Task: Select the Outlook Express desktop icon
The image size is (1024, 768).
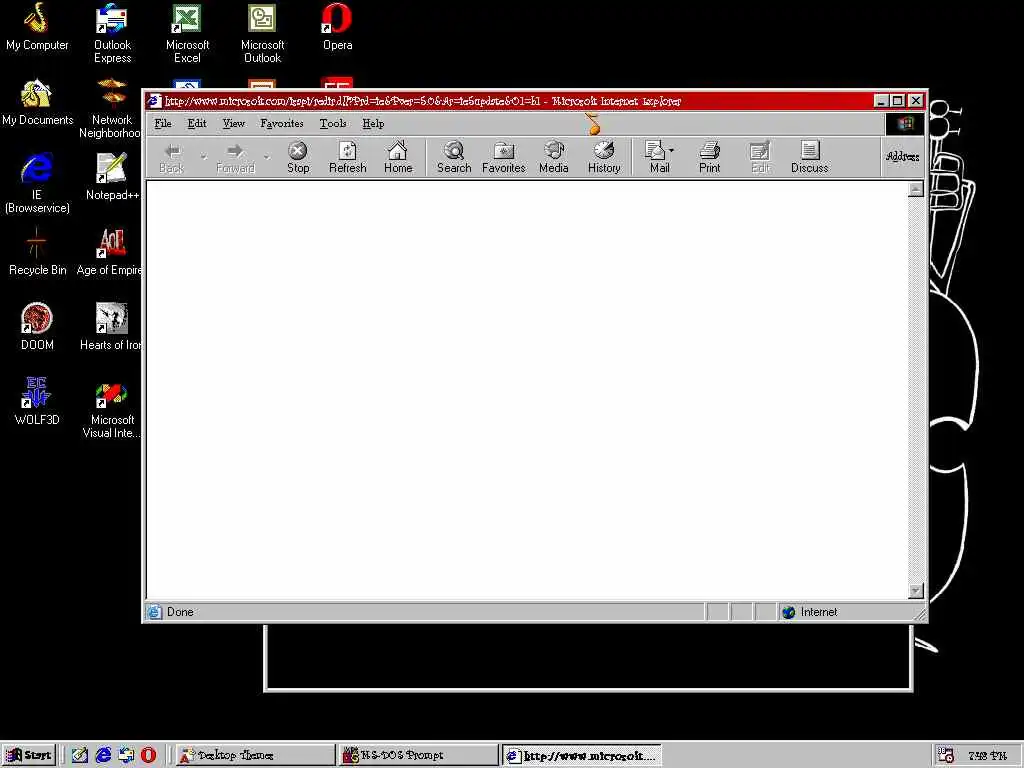Action: (x=112, y=33)
